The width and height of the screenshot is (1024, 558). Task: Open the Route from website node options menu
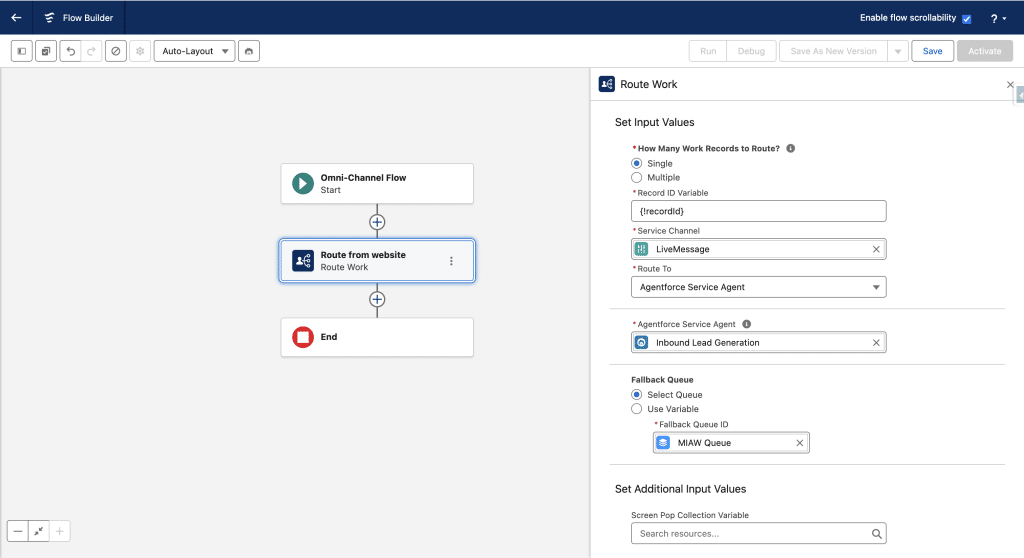(451, 261)
